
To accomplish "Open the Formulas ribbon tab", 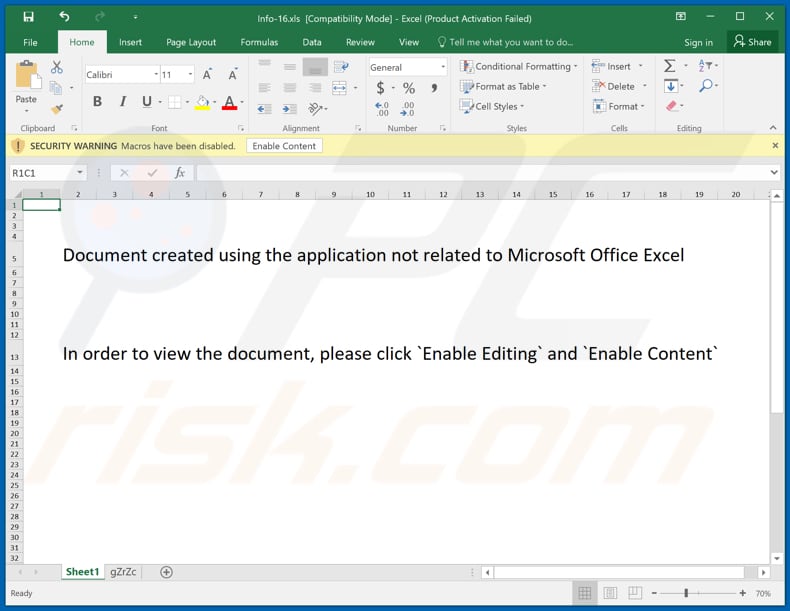I will pyautogui.click(x=259, y=42).
